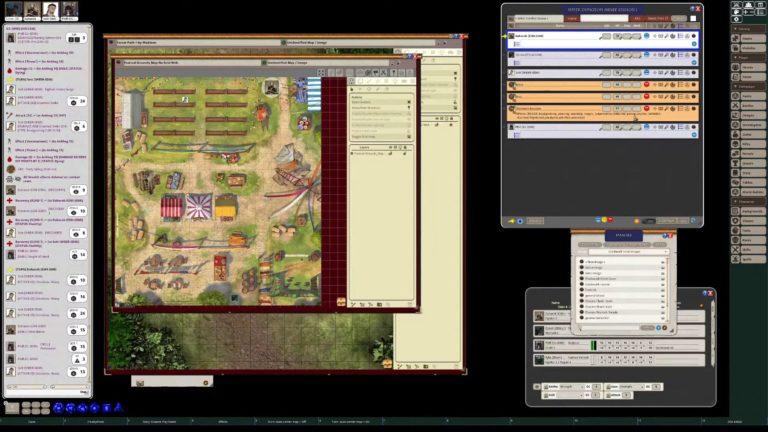
Task: Click the active combatant's token in Combat Tracker
Action: 510,36
